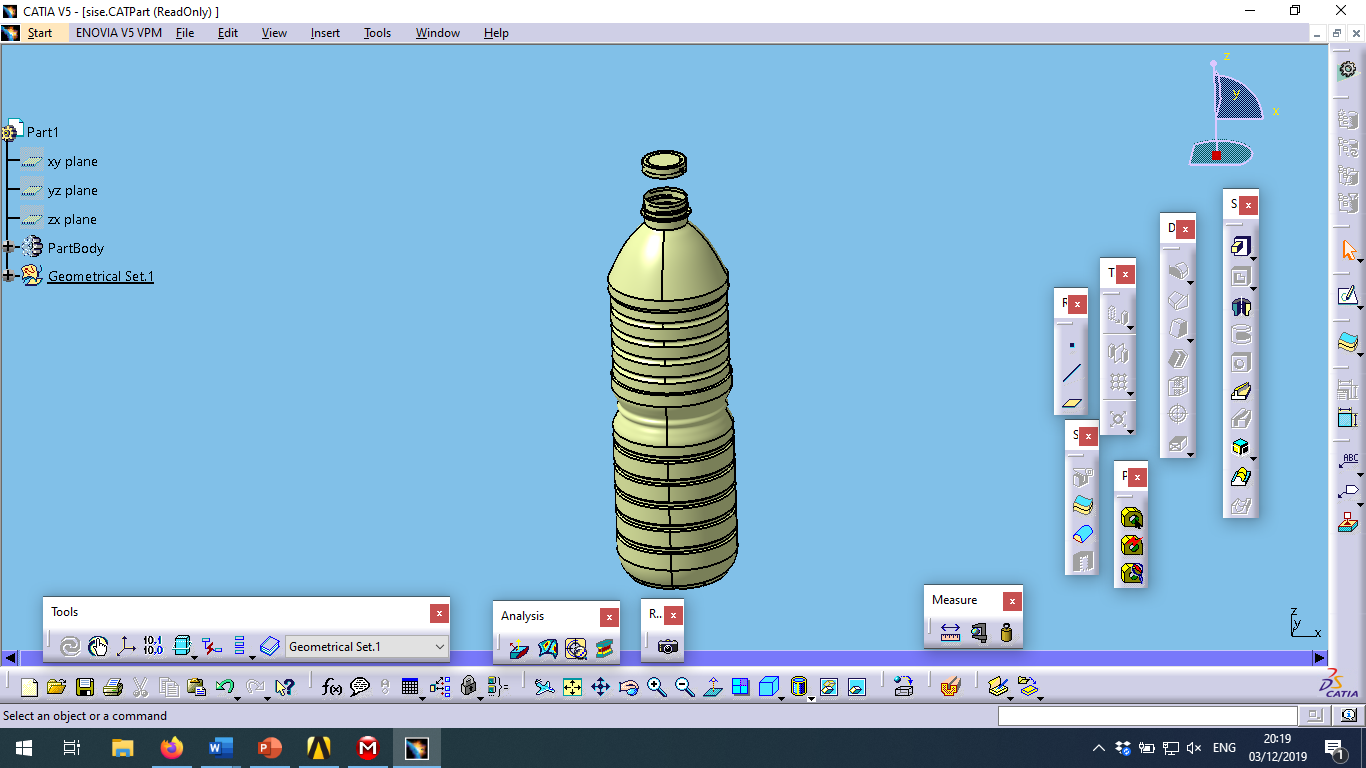Viewport: 1366px width, 768px height.
Task: Print using the printer toolbar icon
Action: point(113,687)
